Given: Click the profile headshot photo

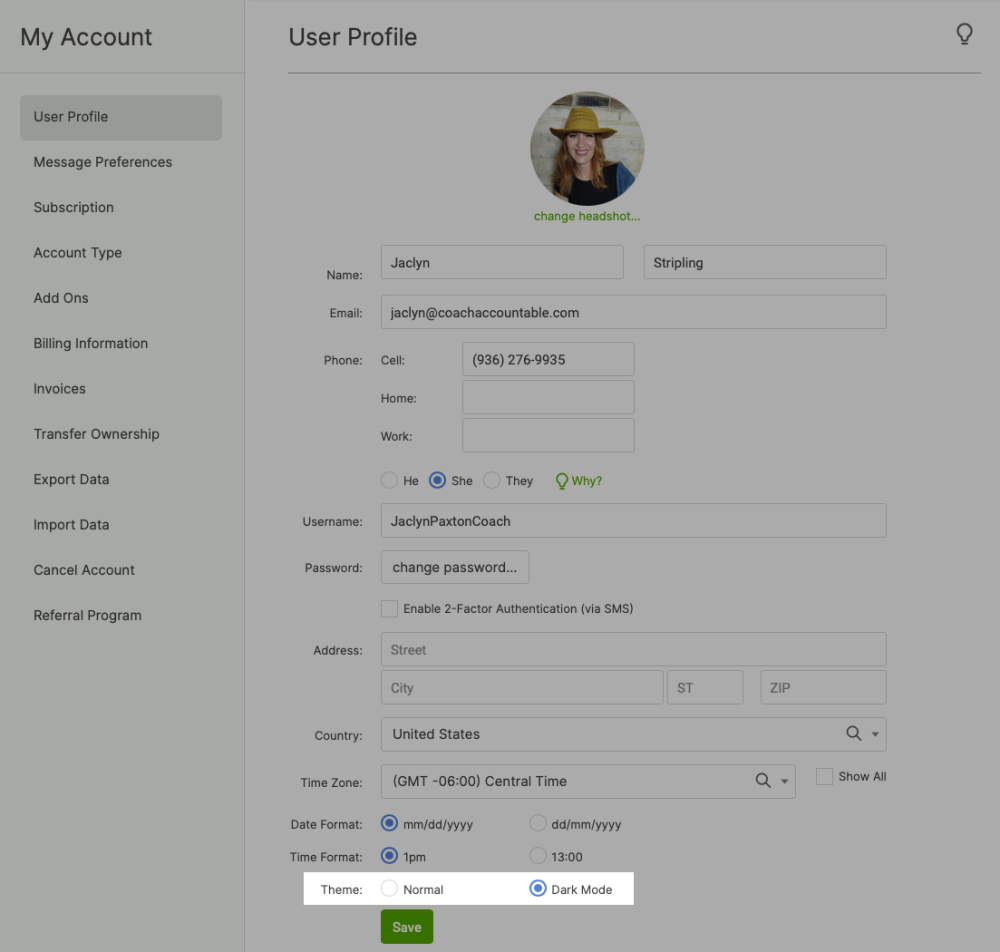Looking at the screenshot, I should tap(587, 149).
